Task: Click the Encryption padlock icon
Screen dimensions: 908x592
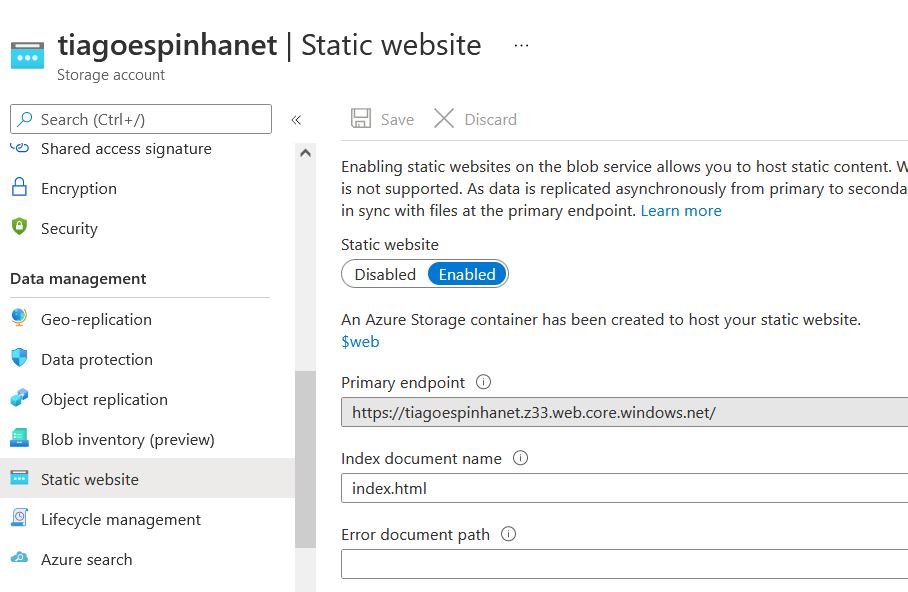Action: (20, 187)
